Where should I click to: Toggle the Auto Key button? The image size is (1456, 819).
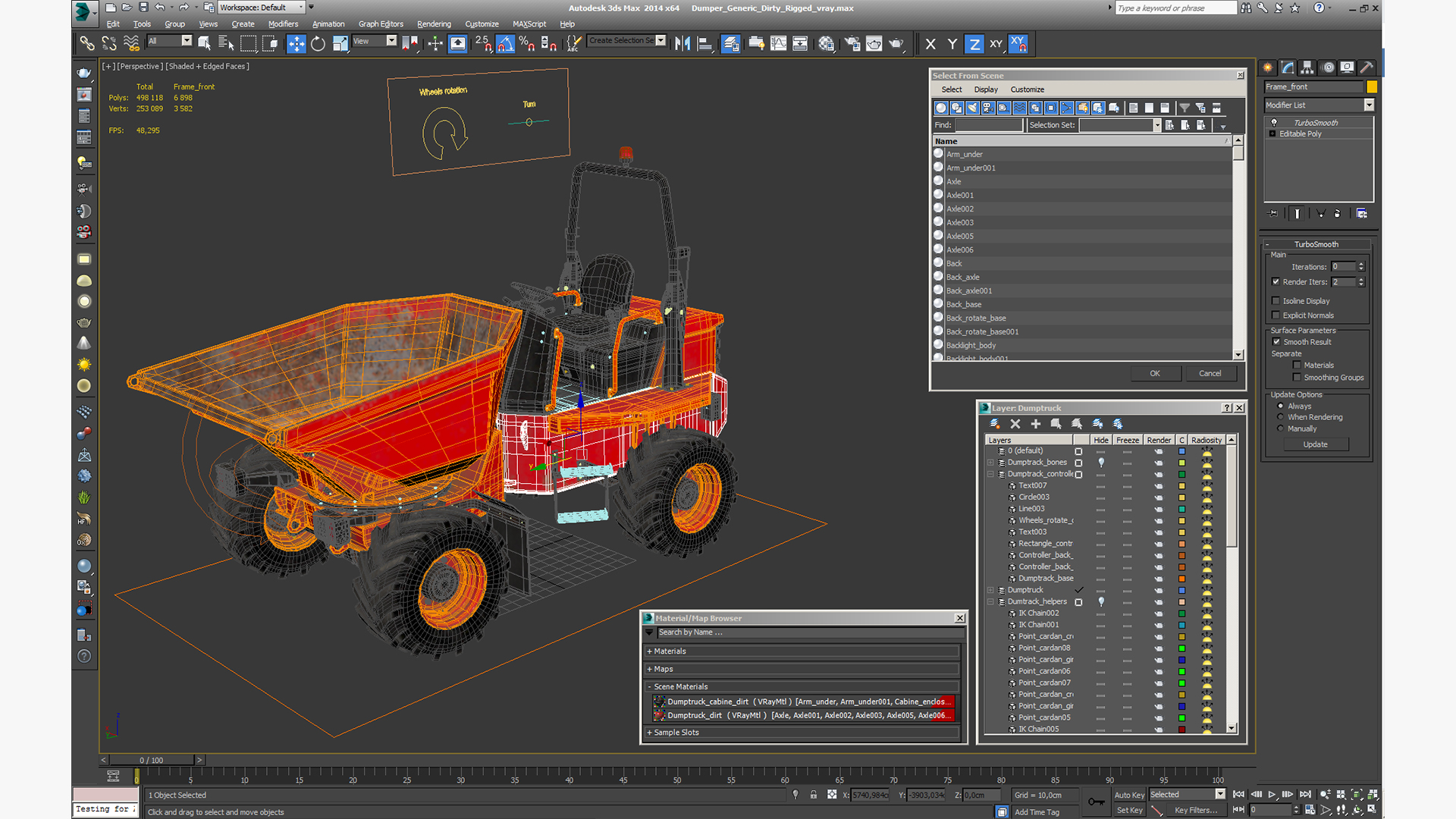(x=1129, y=795)
